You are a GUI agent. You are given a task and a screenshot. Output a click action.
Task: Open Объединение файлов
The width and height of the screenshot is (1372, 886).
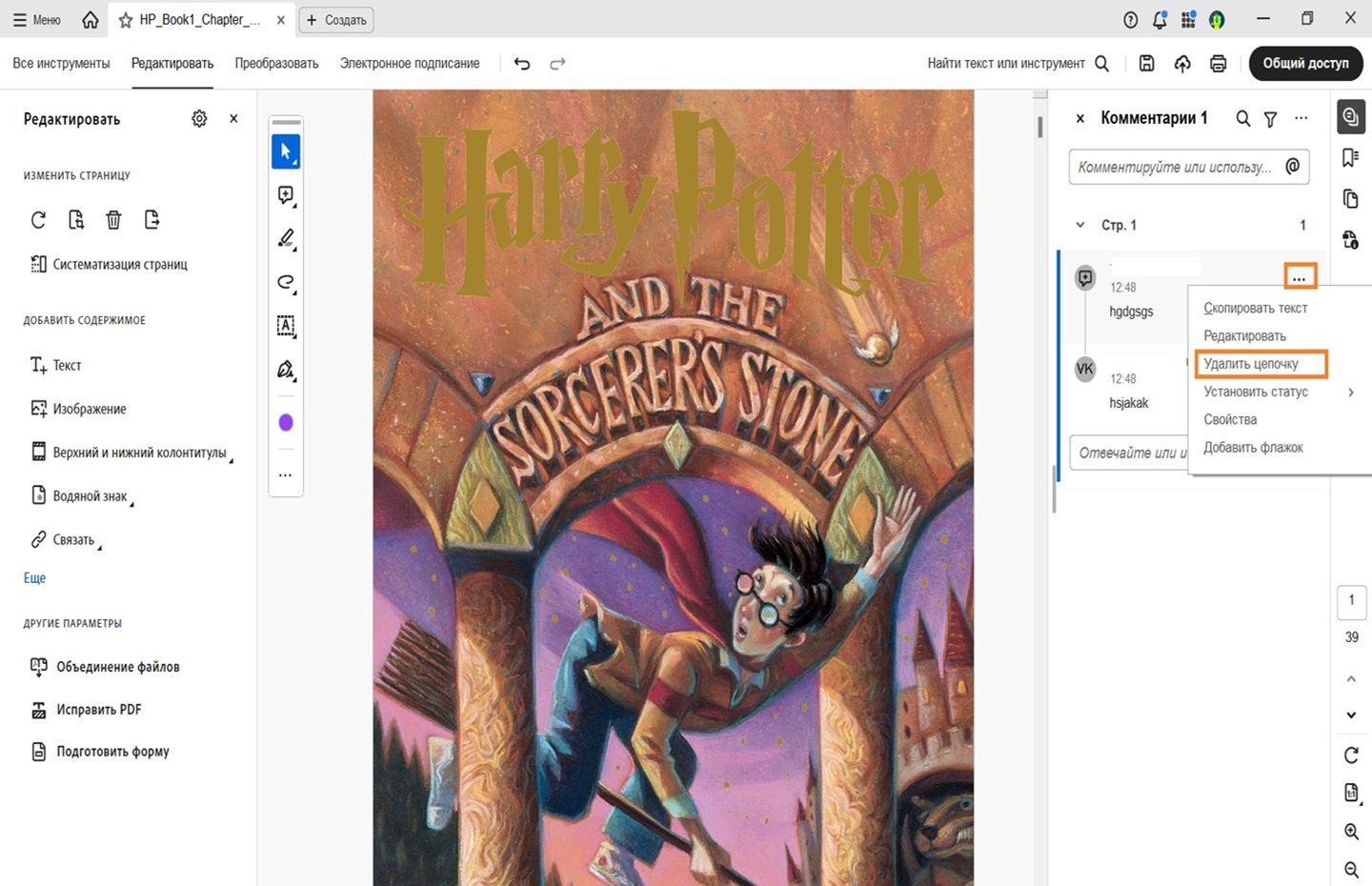point(105,667)
